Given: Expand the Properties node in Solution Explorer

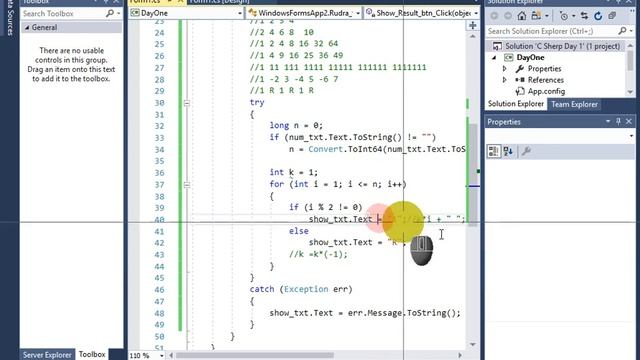Looking at the screenshot, I should pyautogui.click(x=504, y=69).
